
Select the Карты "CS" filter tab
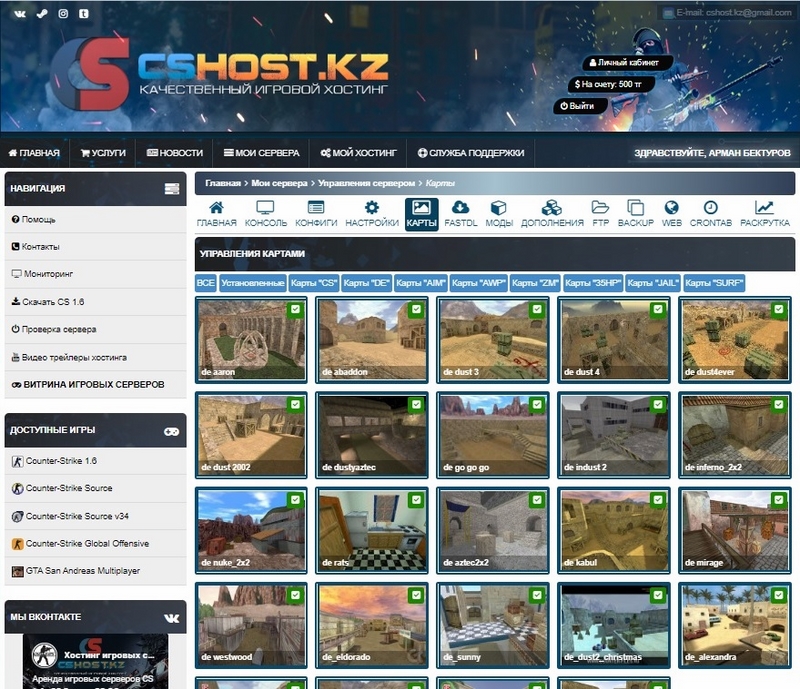314,283
